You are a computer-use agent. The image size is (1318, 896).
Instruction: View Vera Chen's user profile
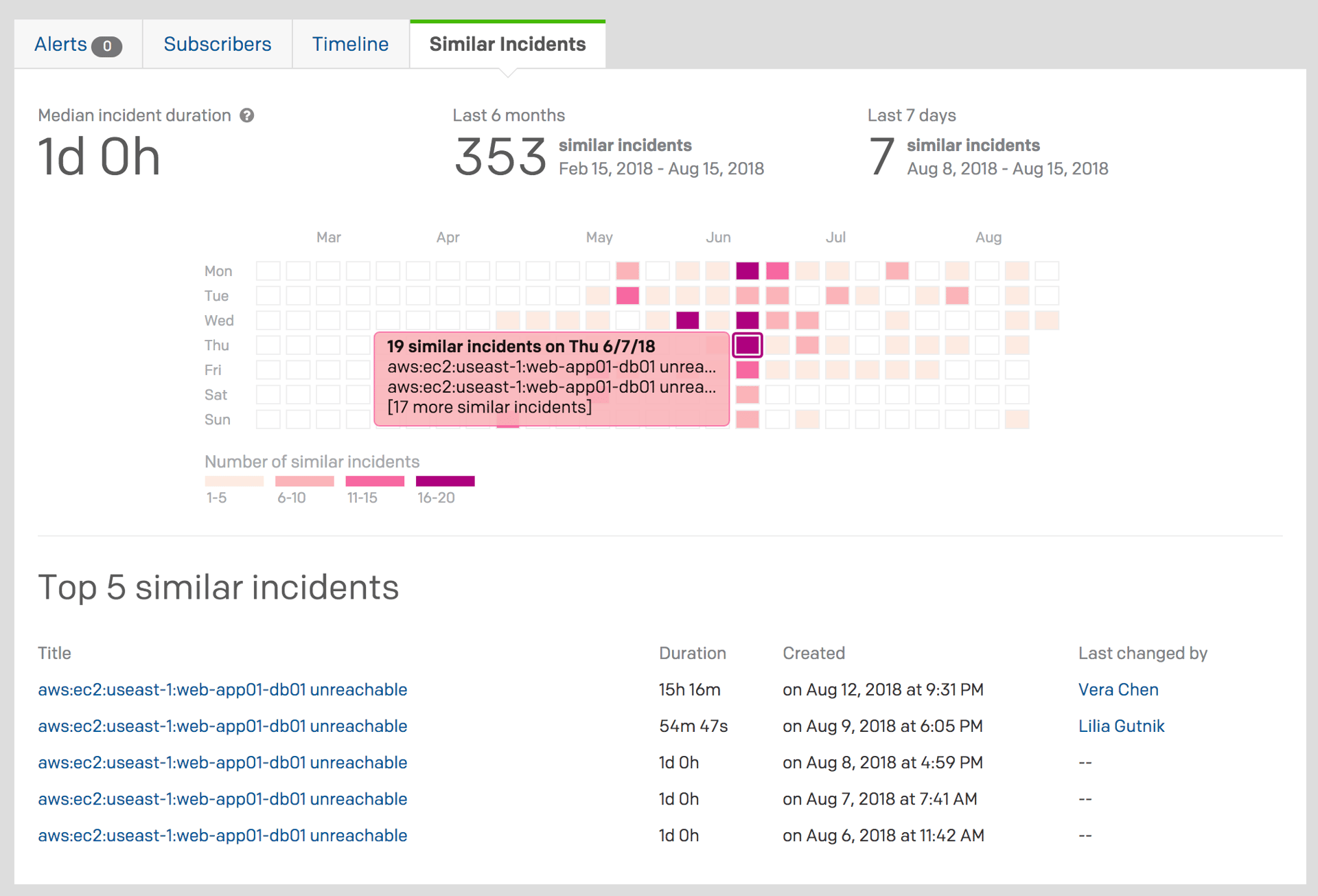(x=1118, y=689)
